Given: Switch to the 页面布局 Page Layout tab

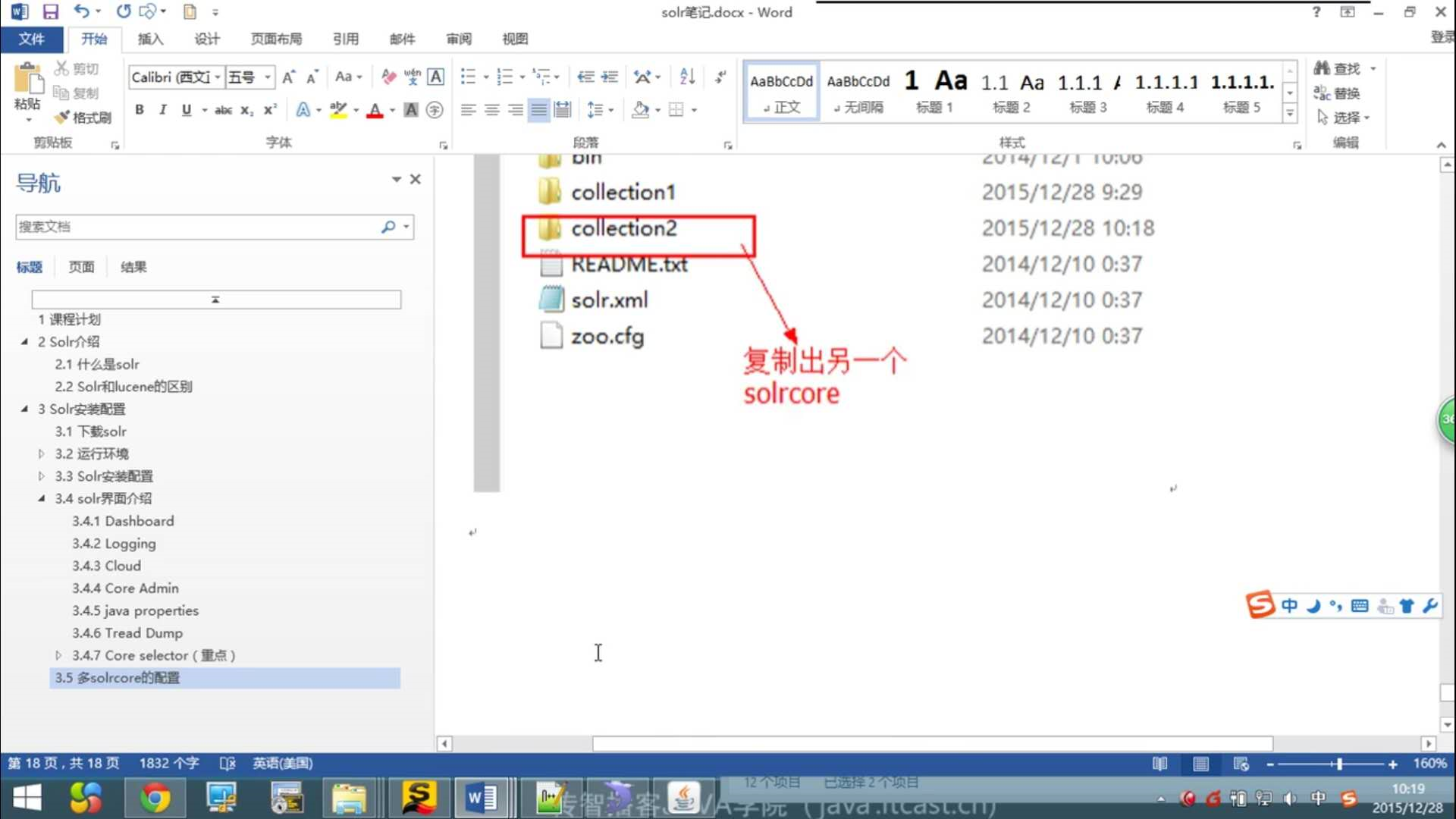Looking at the screenshot, I should click(276, 39).
